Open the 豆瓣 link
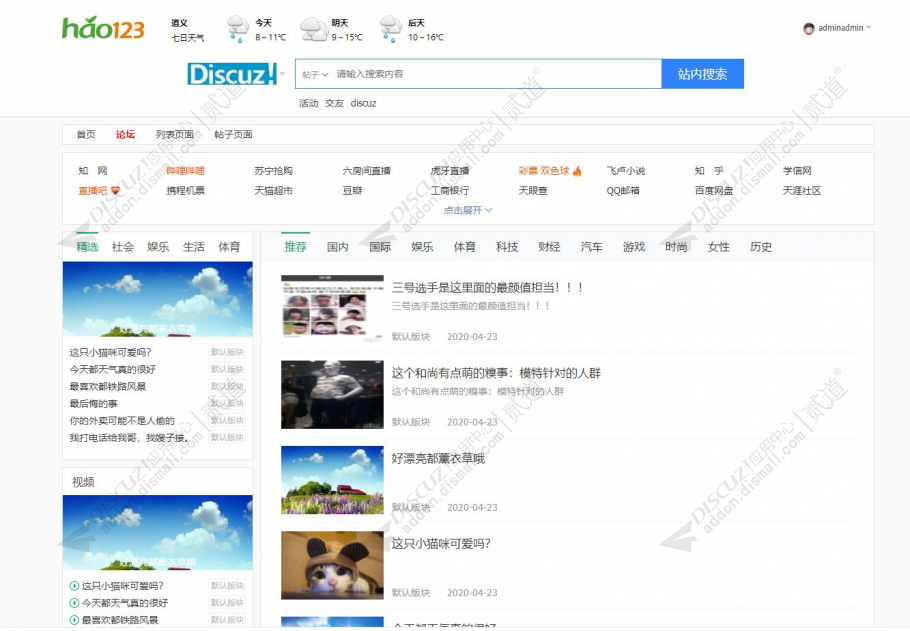Screen dimensions: 910x631 pos(352,190)
